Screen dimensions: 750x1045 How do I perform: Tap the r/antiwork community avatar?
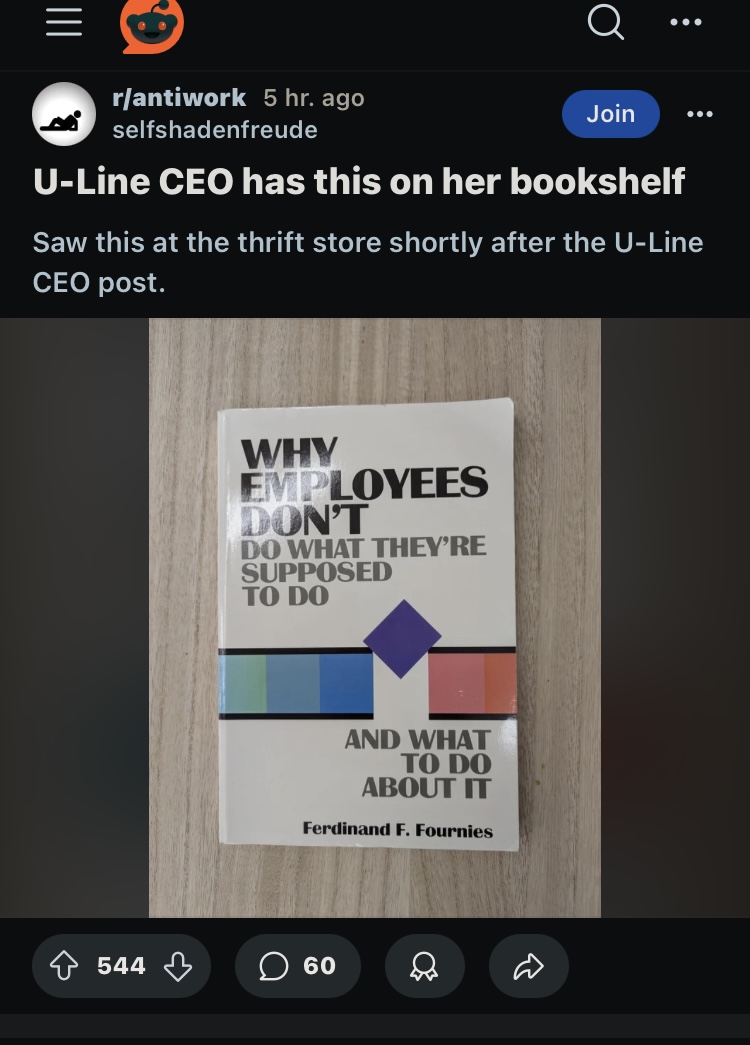click(64, 114)
